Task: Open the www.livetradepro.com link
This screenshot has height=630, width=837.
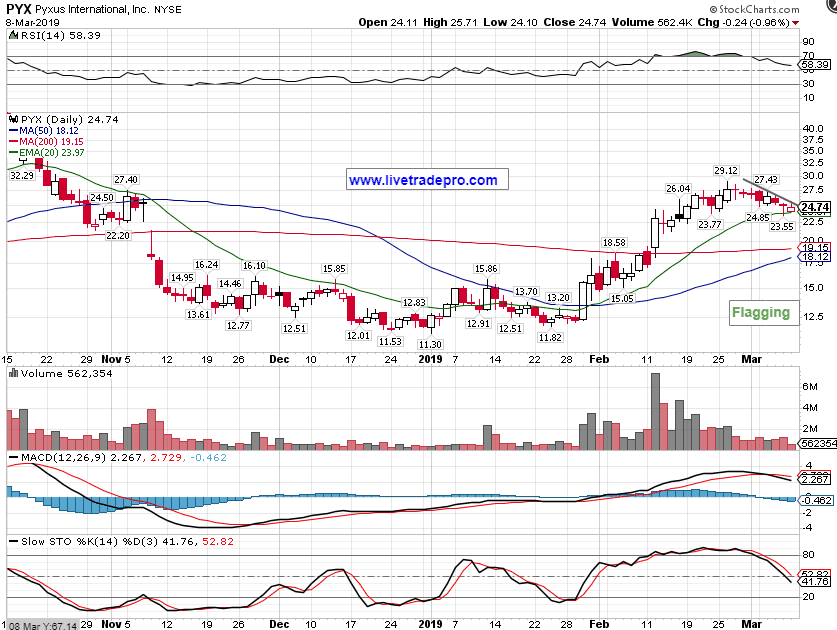Action: click(422, 180)
